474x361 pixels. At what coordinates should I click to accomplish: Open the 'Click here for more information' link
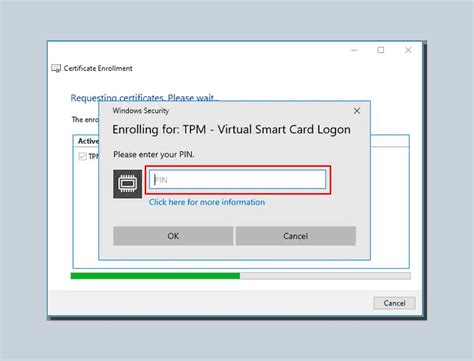(207, 202)
